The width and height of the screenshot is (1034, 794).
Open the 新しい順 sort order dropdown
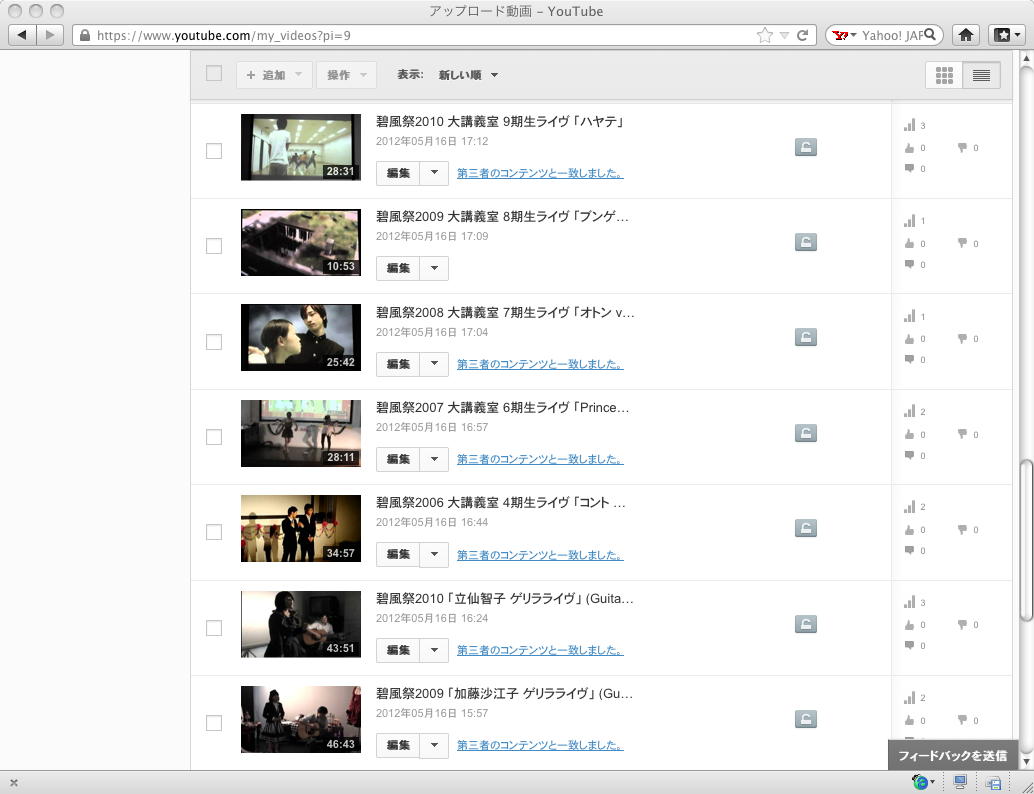(x=468, y=75)
